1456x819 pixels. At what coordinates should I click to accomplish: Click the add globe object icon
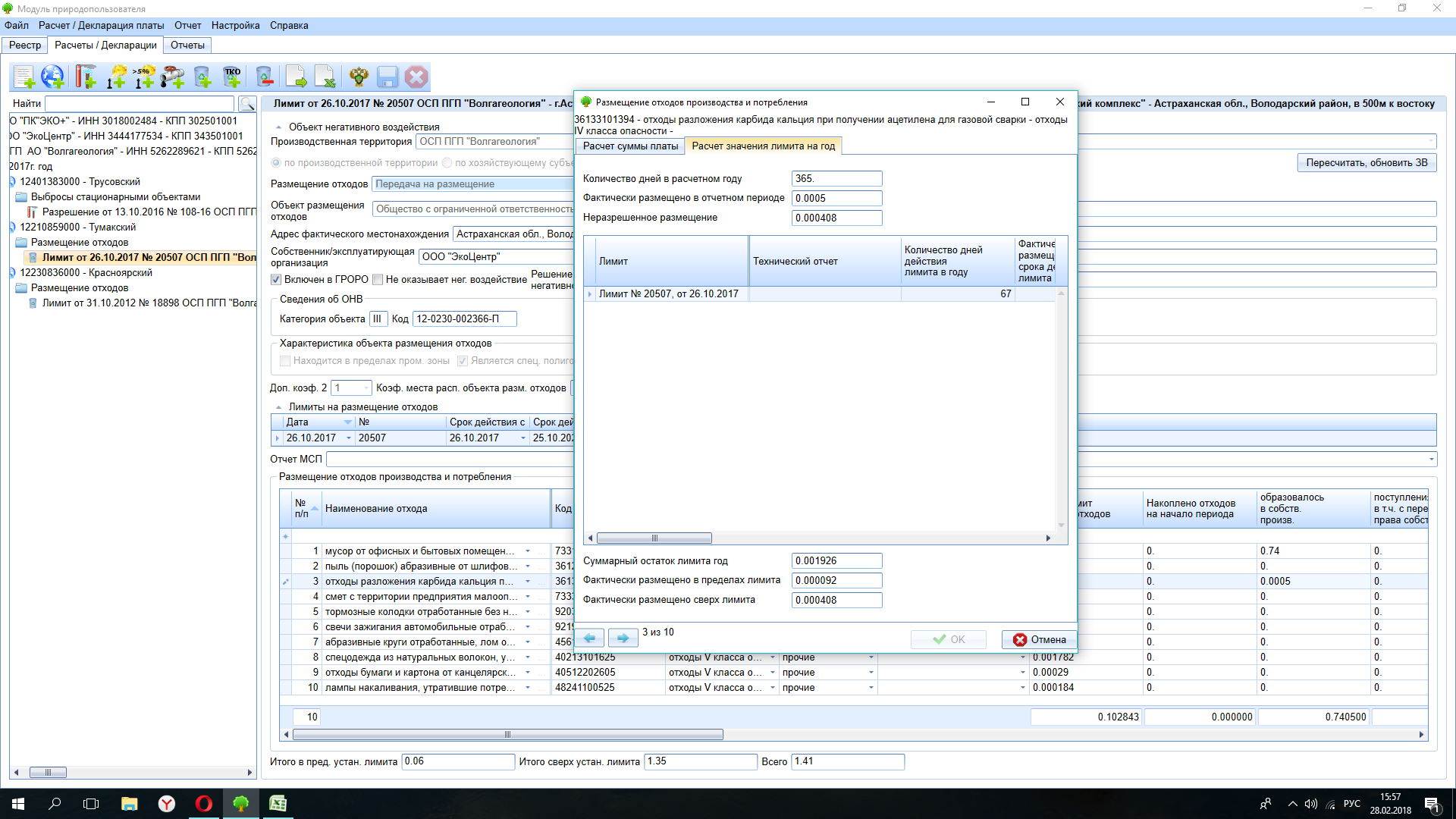click(x=52, y=77)
